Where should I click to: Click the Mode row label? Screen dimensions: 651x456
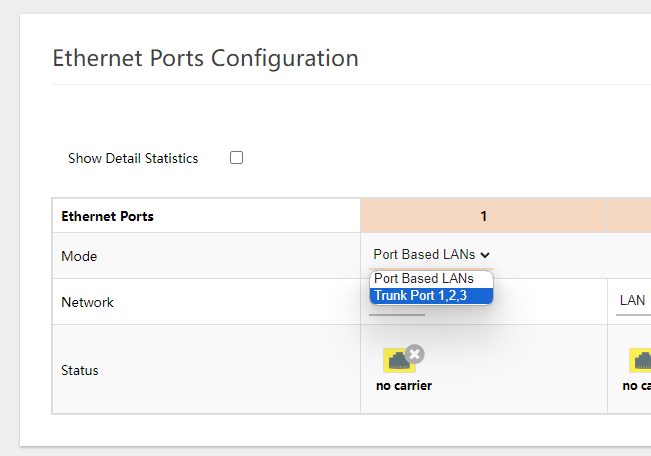[x=79, y=256]
